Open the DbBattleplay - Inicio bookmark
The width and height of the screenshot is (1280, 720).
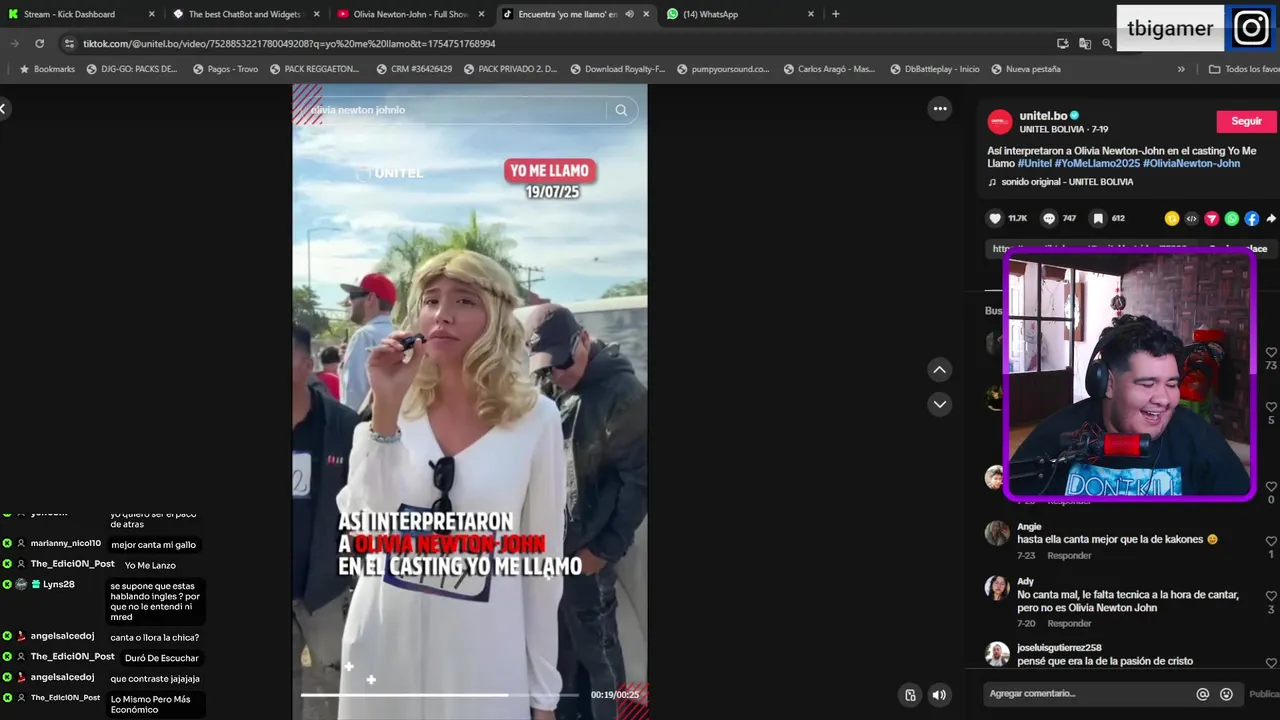pos(934,69)
